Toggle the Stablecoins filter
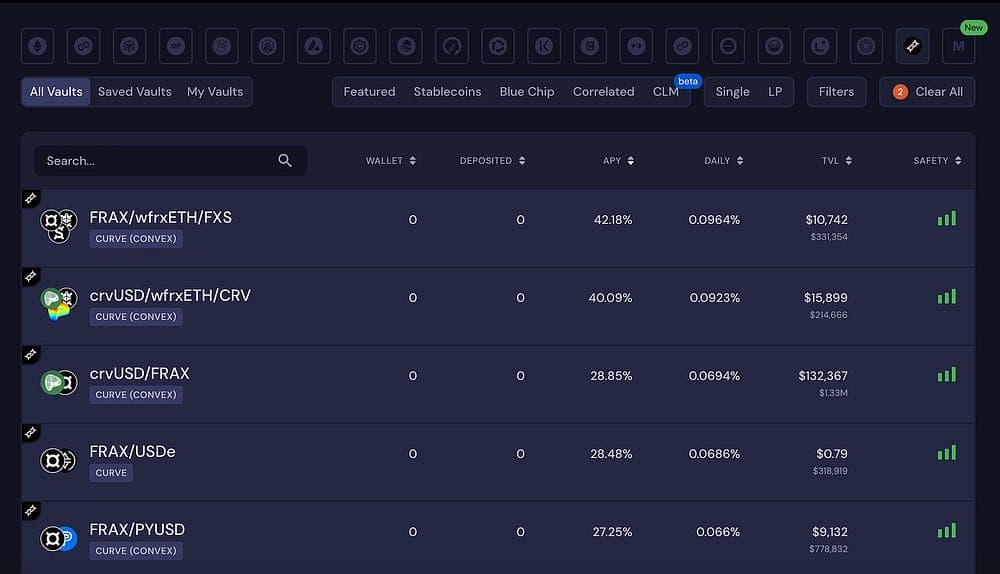Viewport: 1000px width, 574px height. pyautogui.click(x=447, y=92)
